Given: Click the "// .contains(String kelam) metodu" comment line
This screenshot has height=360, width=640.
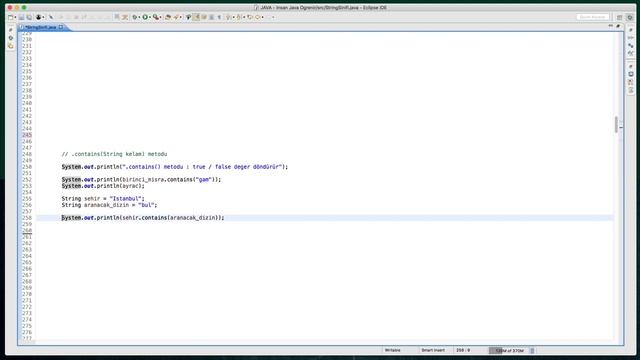Looking at the screenshot, I should coord(114,154).
